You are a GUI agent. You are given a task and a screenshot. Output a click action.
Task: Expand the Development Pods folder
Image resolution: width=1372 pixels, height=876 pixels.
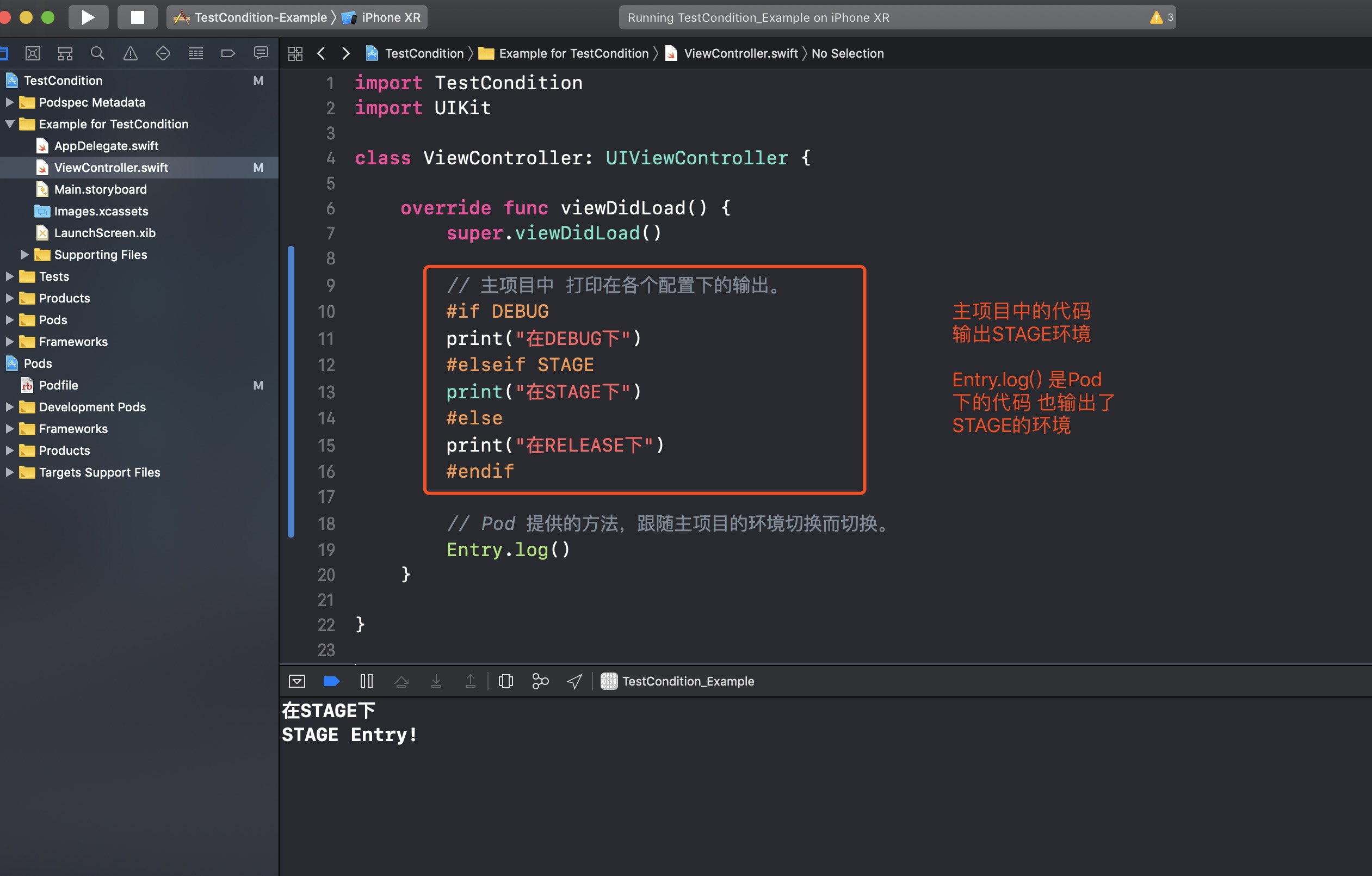point(10,407)
